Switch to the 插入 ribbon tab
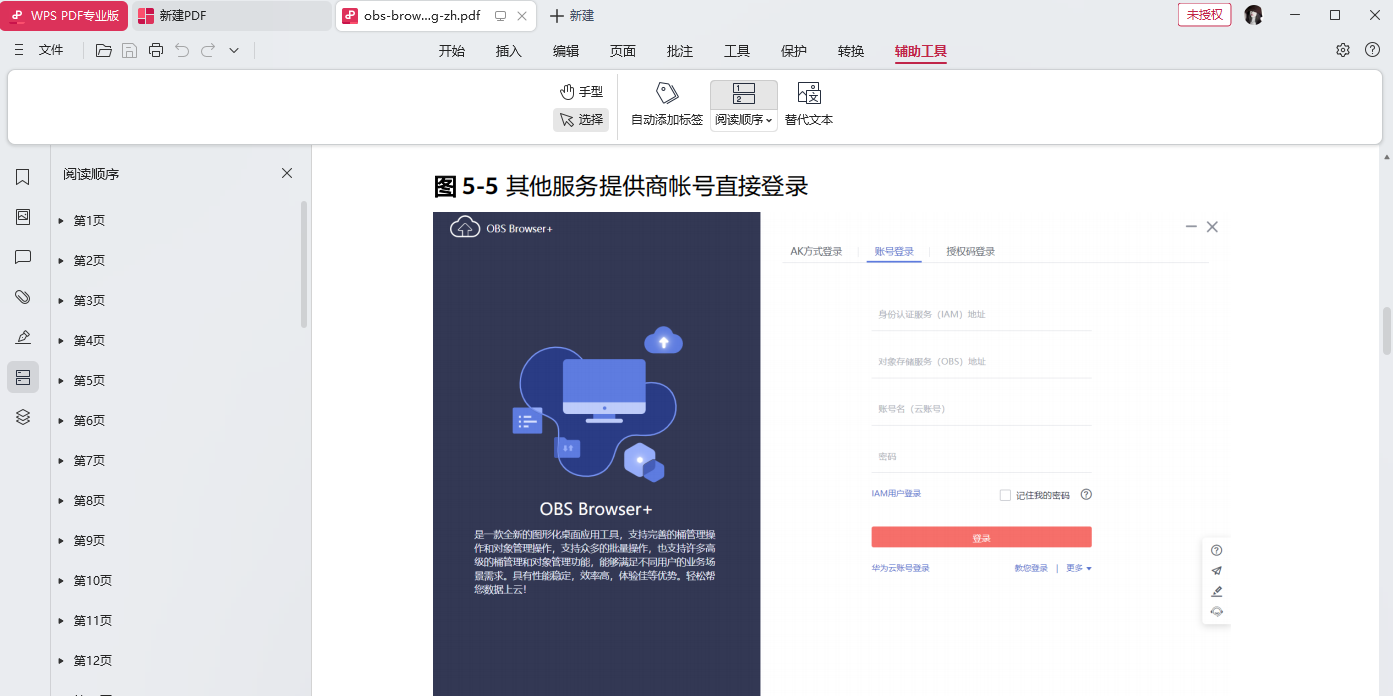The width and height of the screenshot is (1393, 696). 509,51
